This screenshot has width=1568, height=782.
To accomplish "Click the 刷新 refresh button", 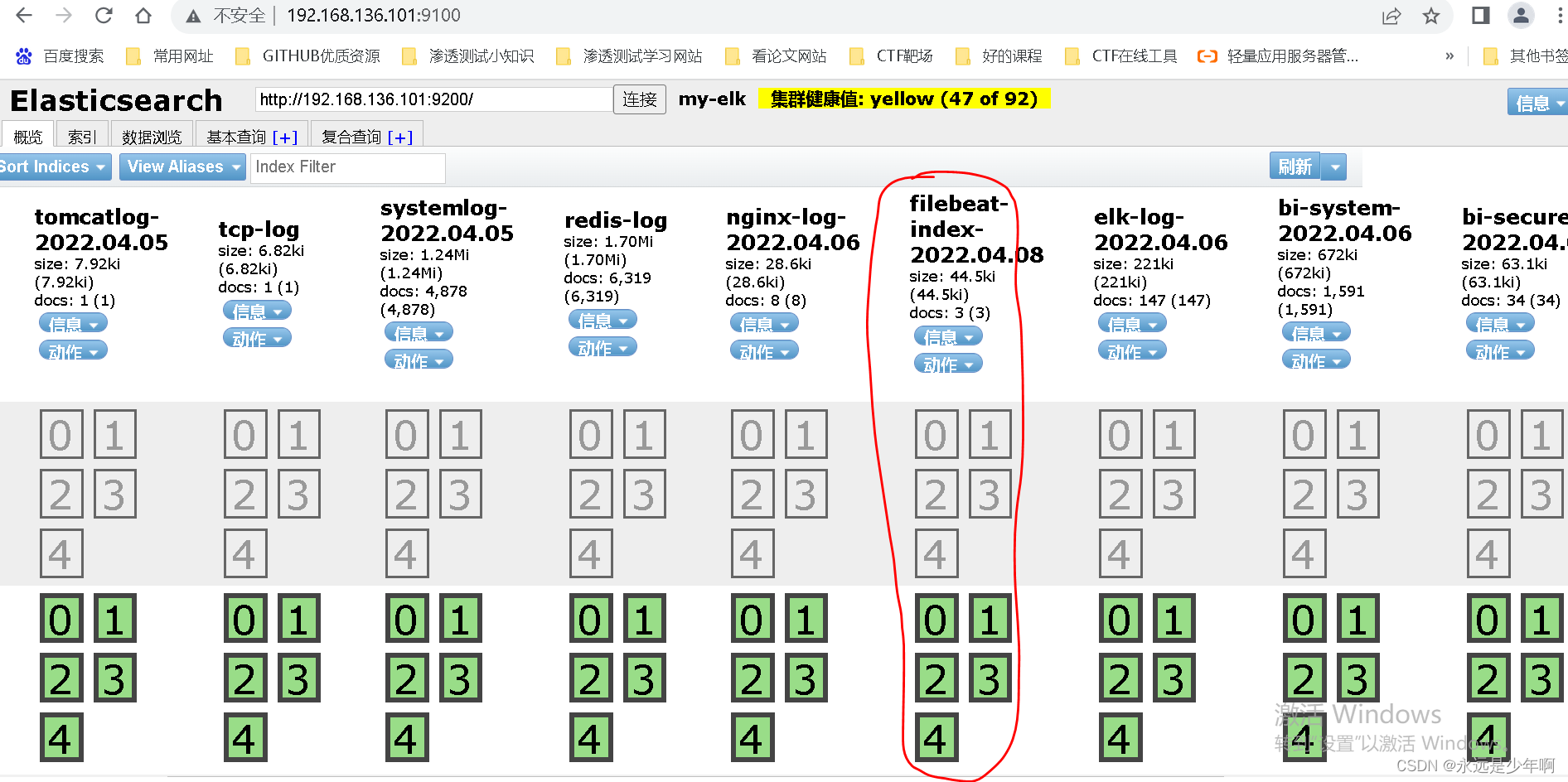I will point(1295,167).
